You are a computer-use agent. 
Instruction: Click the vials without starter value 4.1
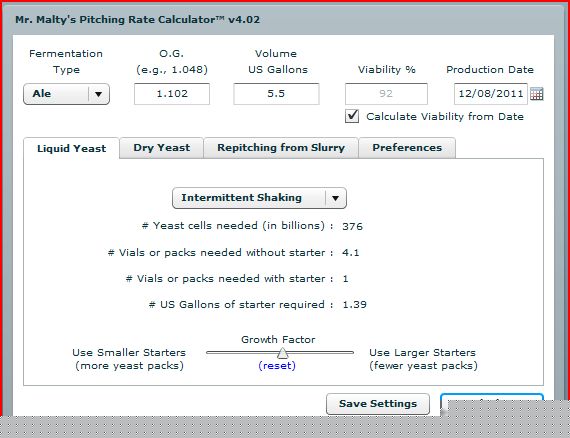tap(350, 253)
